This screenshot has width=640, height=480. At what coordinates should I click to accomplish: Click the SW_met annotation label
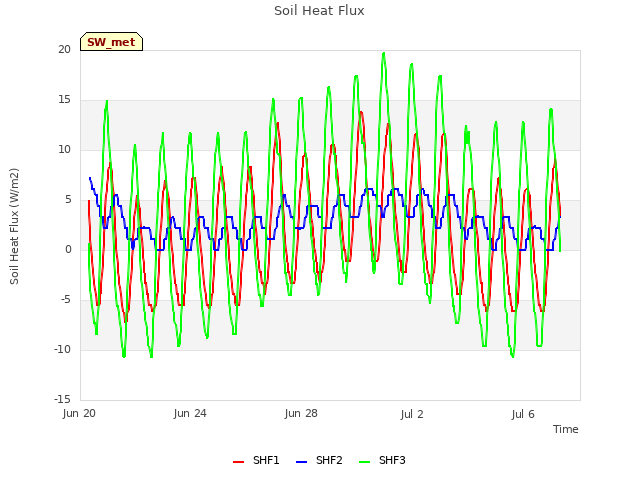(x=111, y=42)
